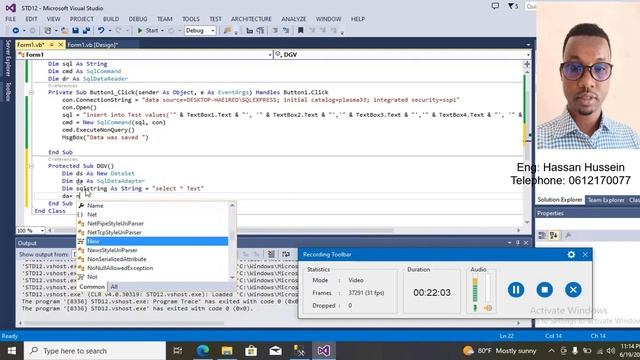Open the ANALYZE menu
The width and height of the screenshot is (640, 360).
pos(293,19)
